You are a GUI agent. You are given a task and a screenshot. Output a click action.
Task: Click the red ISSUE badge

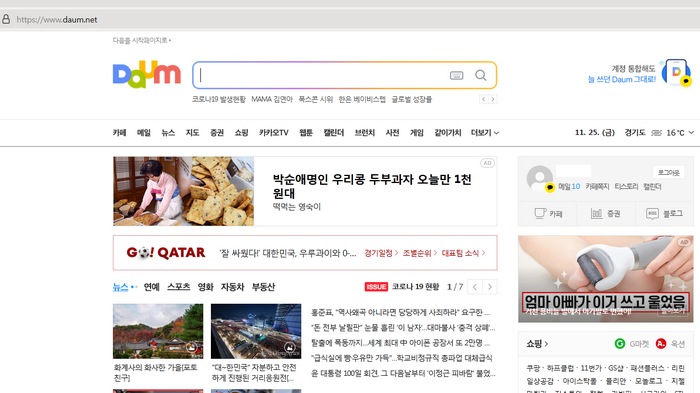click(x=376, y=287)
